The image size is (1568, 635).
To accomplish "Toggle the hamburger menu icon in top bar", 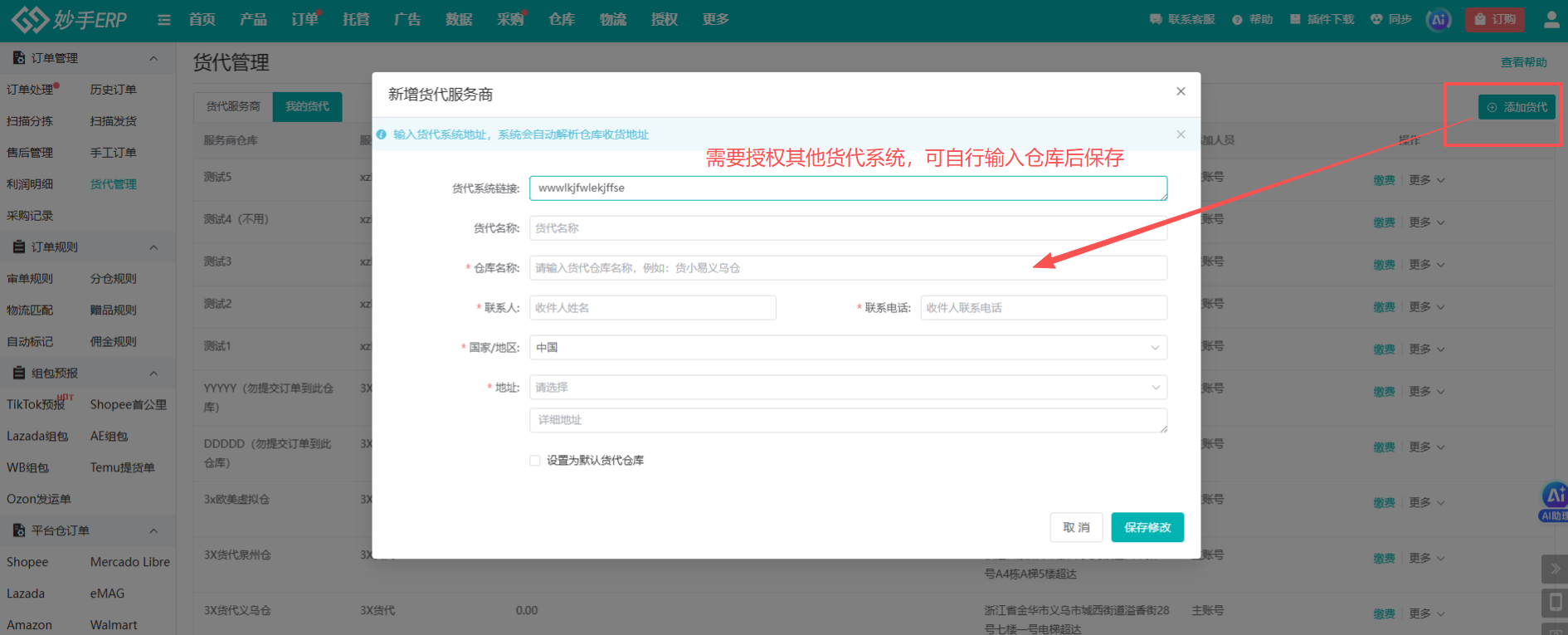I will tap(164, 20).
